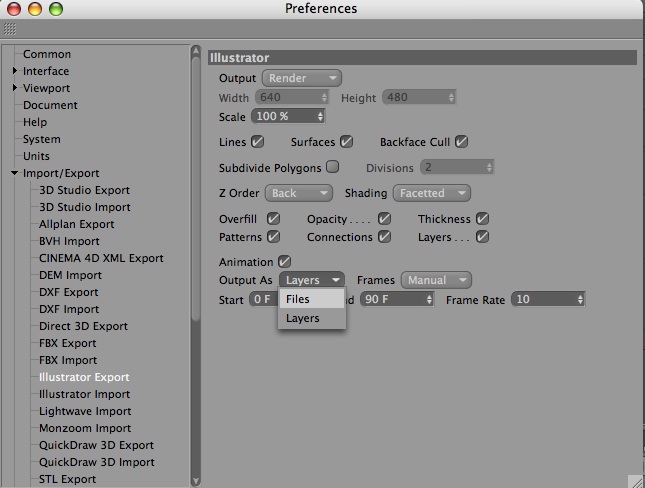The image size is (645, 488).
Task: Select STL Export entry
Action: [67, 479]
